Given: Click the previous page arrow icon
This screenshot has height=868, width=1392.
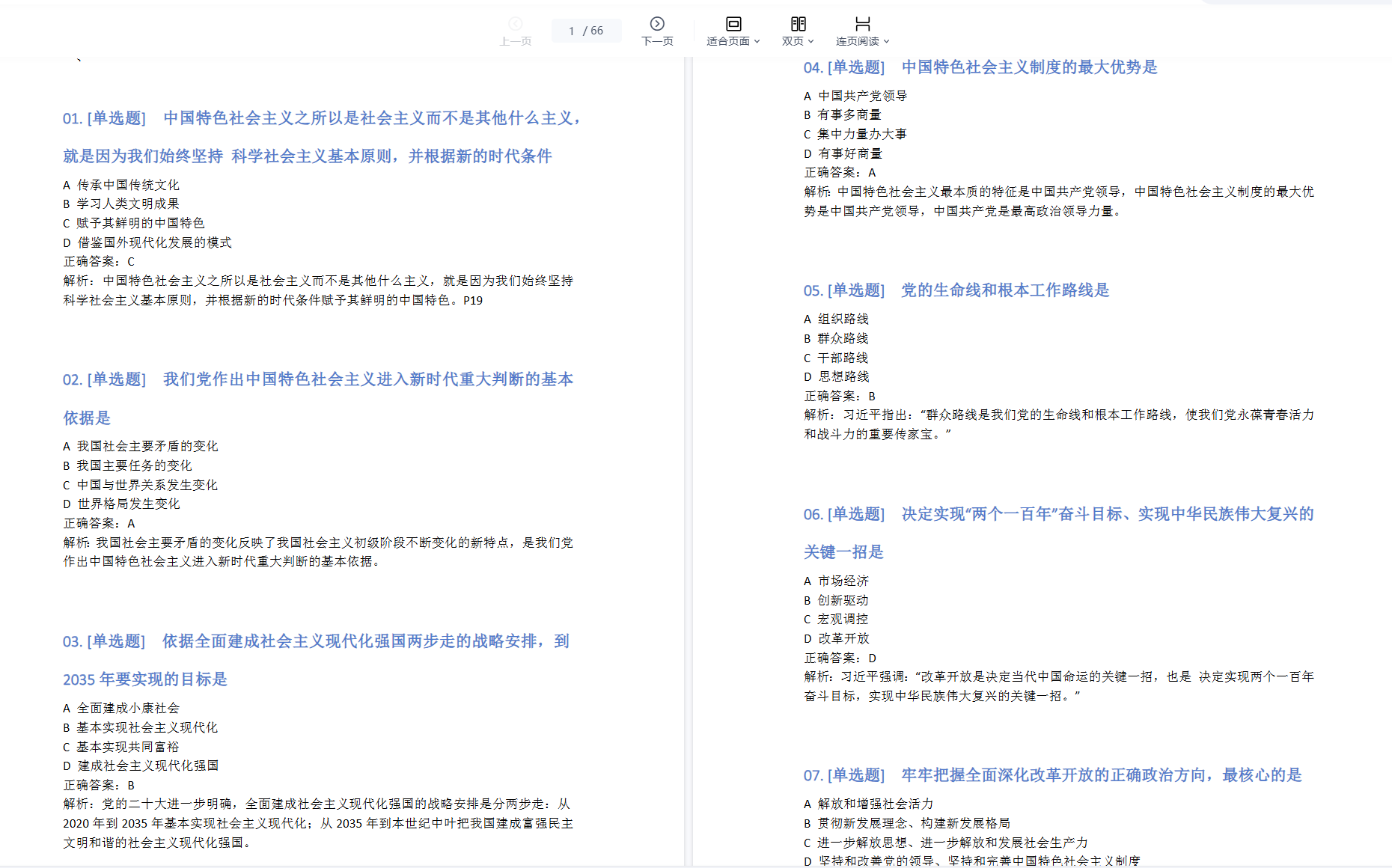Looking at the screenshot, I should click(516, 24).
